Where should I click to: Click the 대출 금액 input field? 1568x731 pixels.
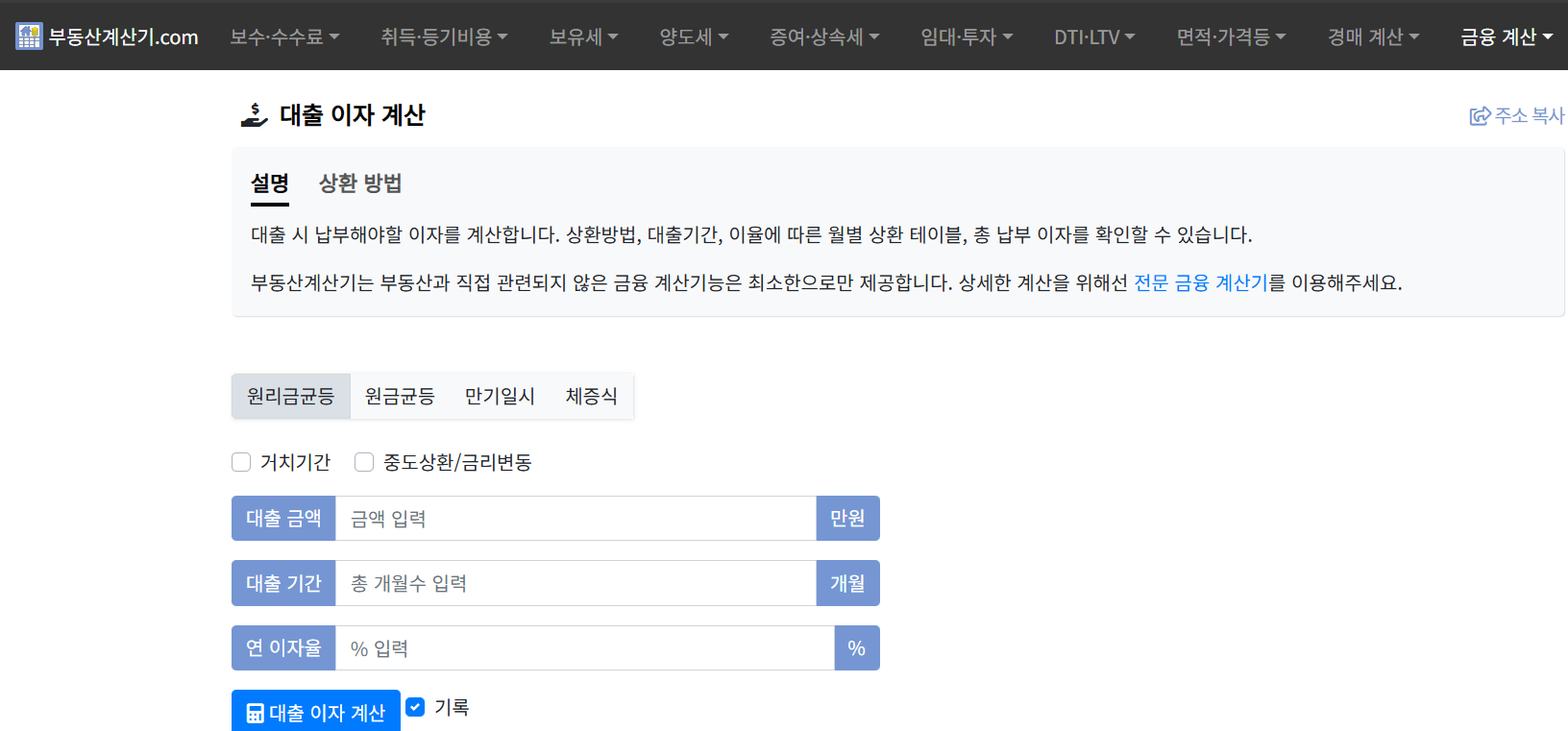[x=575, y=518]
